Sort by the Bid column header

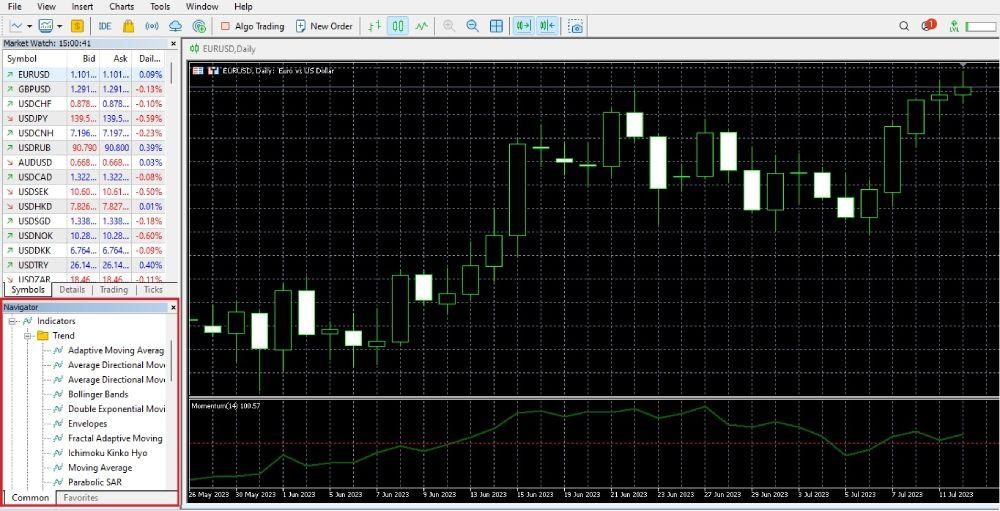click(x=84, y=59)
